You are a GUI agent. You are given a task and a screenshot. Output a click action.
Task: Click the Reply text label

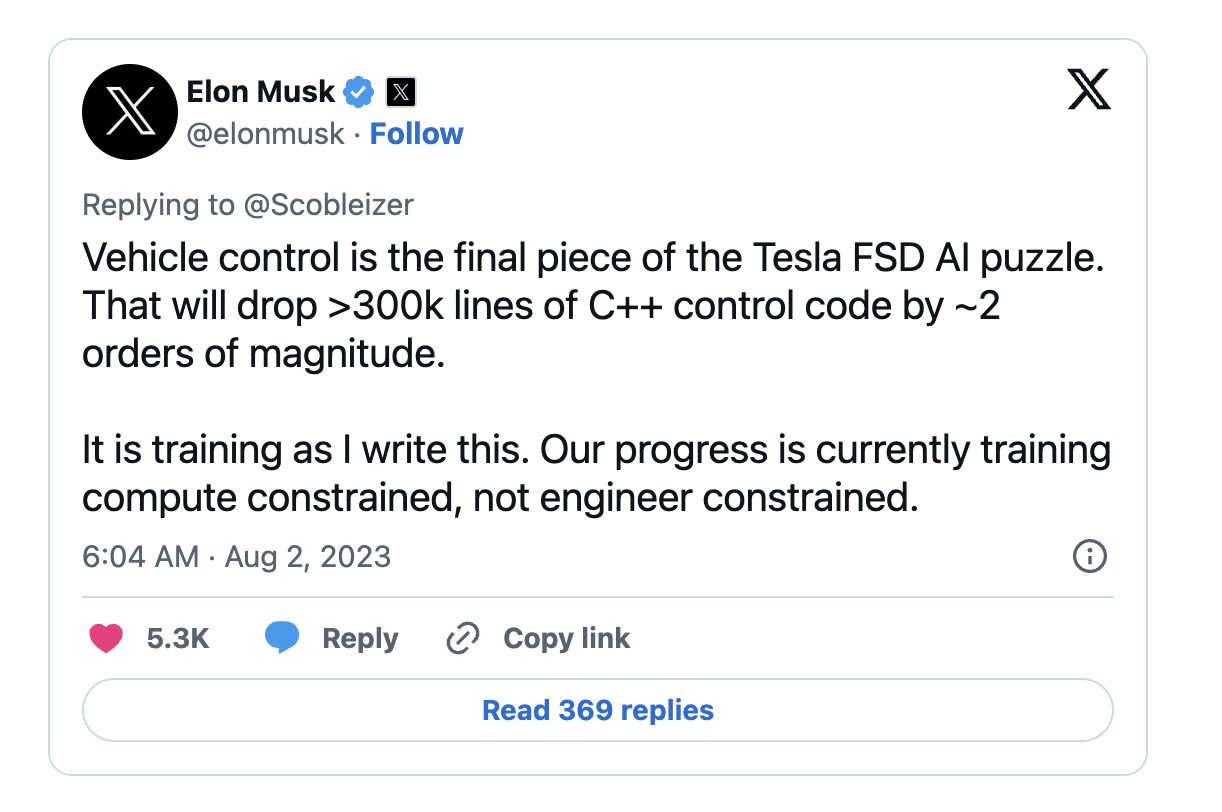click(360, 638)
